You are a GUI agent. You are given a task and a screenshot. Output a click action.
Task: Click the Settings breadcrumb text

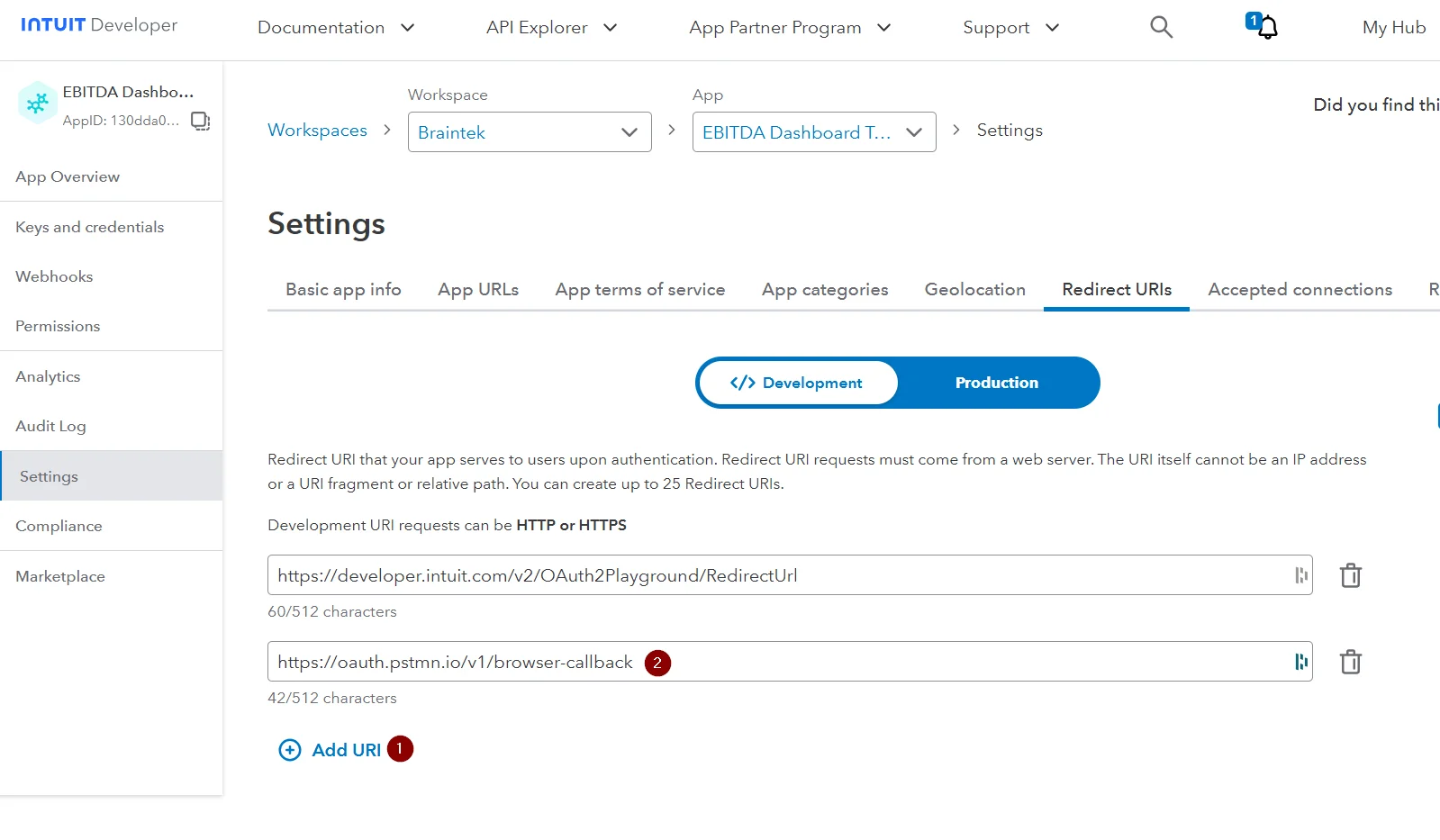tap(1010, 130)
